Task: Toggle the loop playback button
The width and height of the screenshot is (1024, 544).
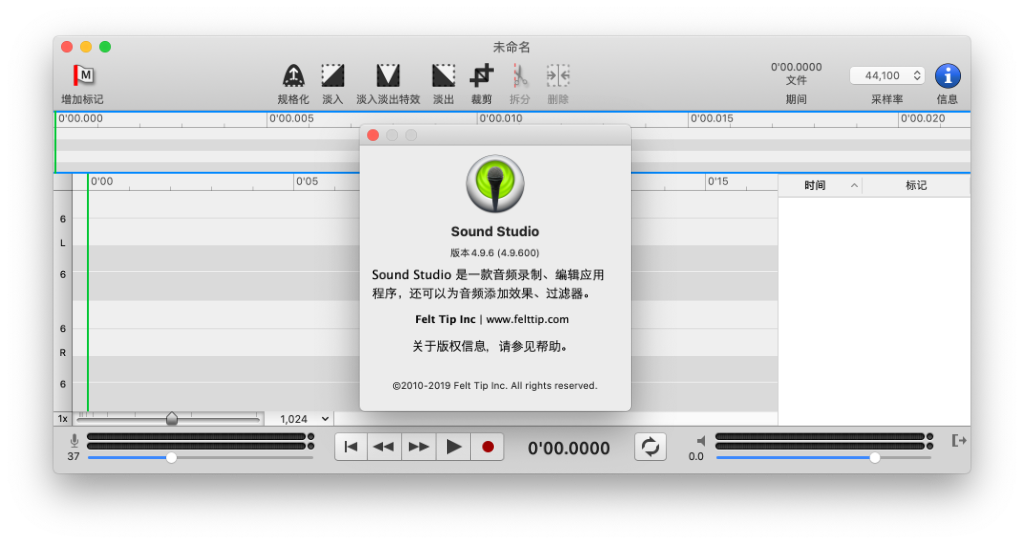Action: pyautogui.click(x=650, y=447)
